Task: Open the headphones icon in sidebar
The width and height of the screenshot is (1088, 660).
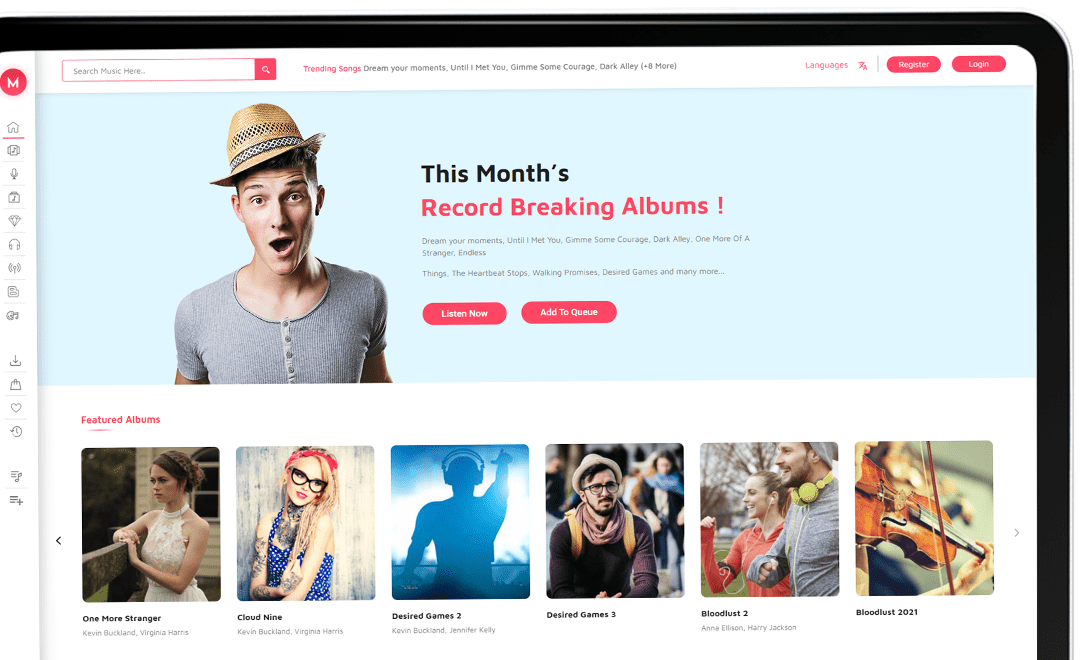Action: [14, 244]
